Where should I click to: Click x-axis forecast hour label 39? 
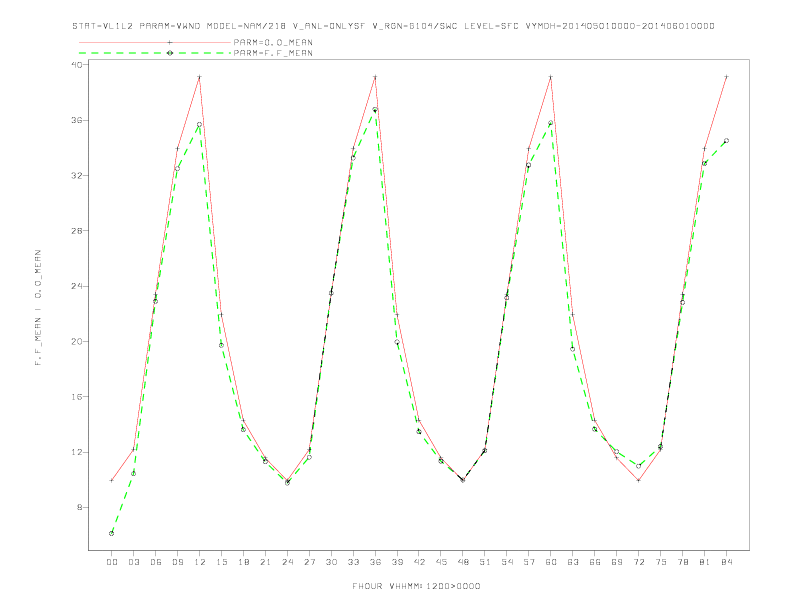click(x=397, y=562)
